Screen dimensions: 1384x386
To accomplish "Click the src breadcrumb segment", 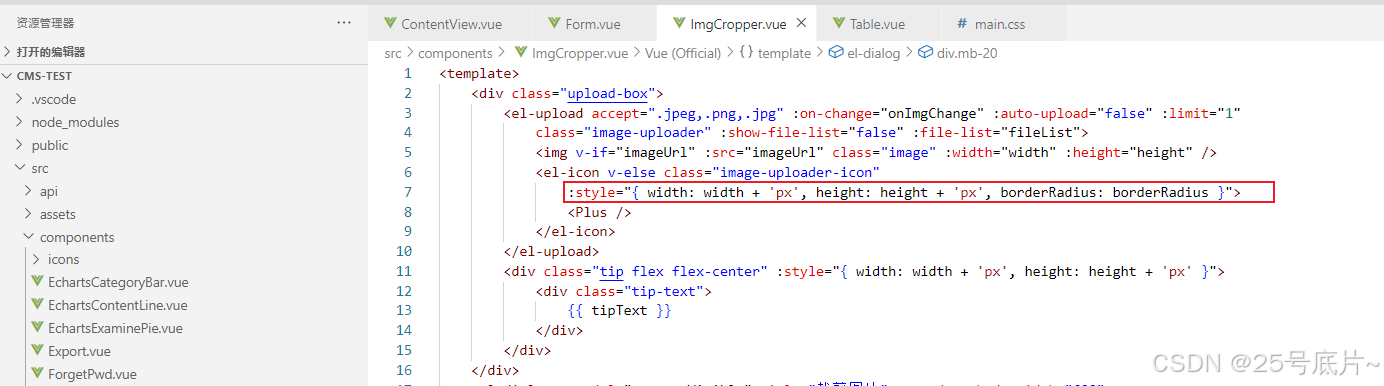I will pos(394,53).
